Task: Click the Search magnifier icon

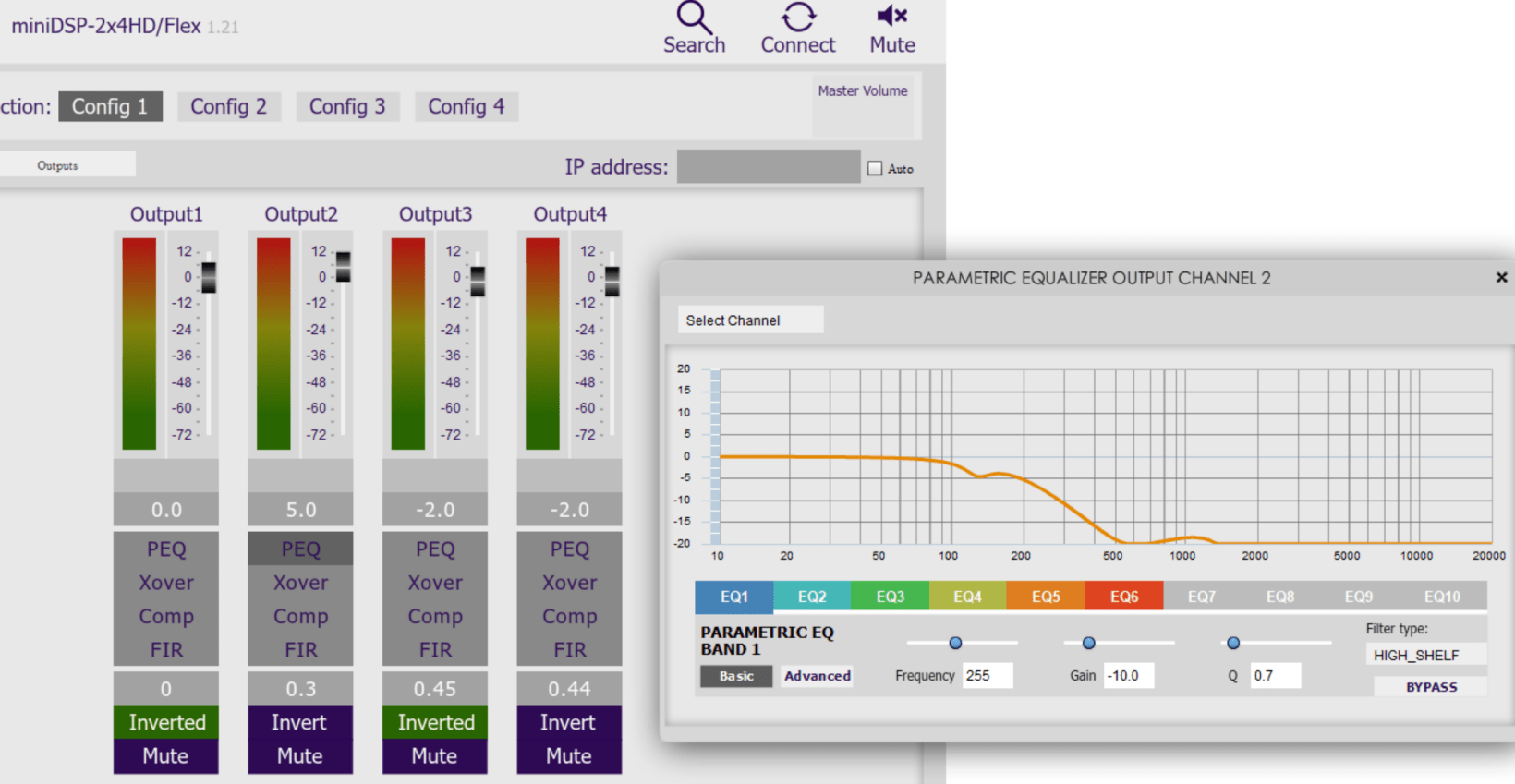Action: (x=694, y=18)
